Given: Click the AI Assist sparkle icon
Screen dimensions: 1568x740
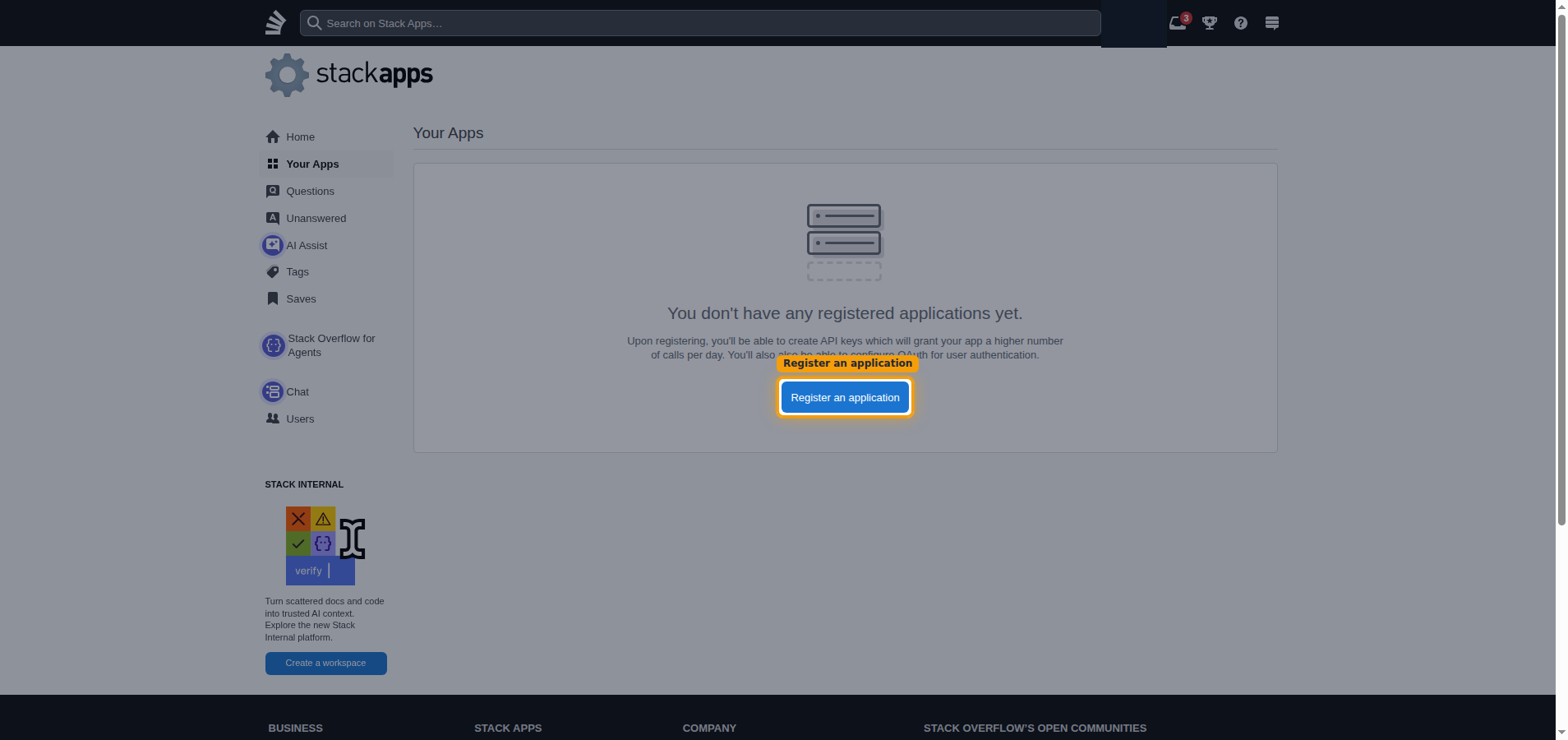Looking at the screenshot, I should (273, 245).
